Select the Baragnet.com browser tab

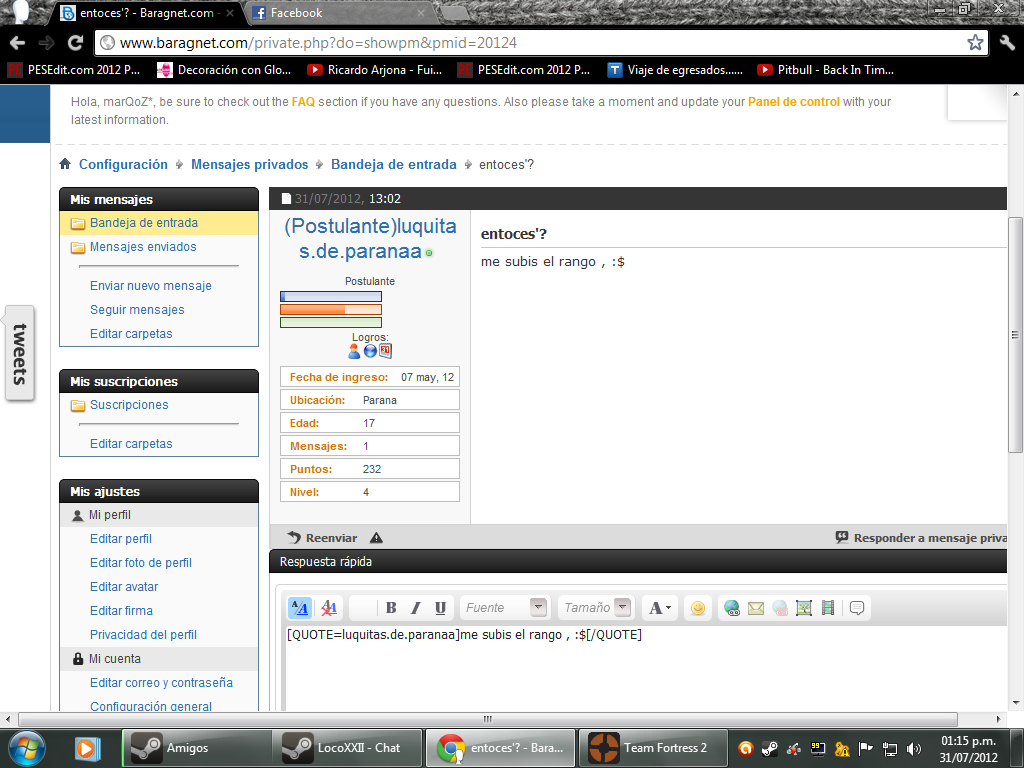pos(146,13)
